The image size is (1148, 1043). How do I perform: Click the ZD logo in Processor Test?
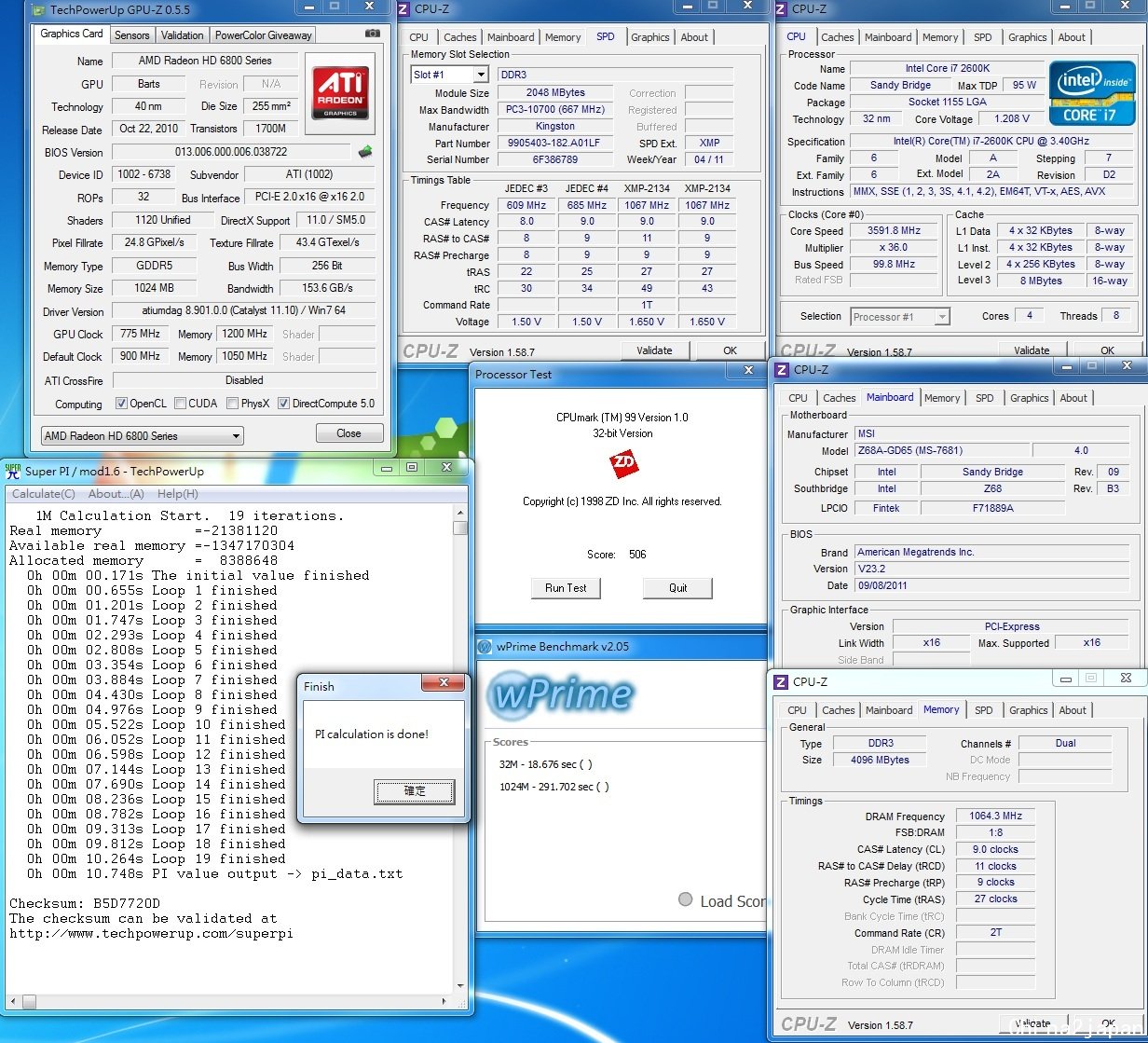tap(622, 463)
